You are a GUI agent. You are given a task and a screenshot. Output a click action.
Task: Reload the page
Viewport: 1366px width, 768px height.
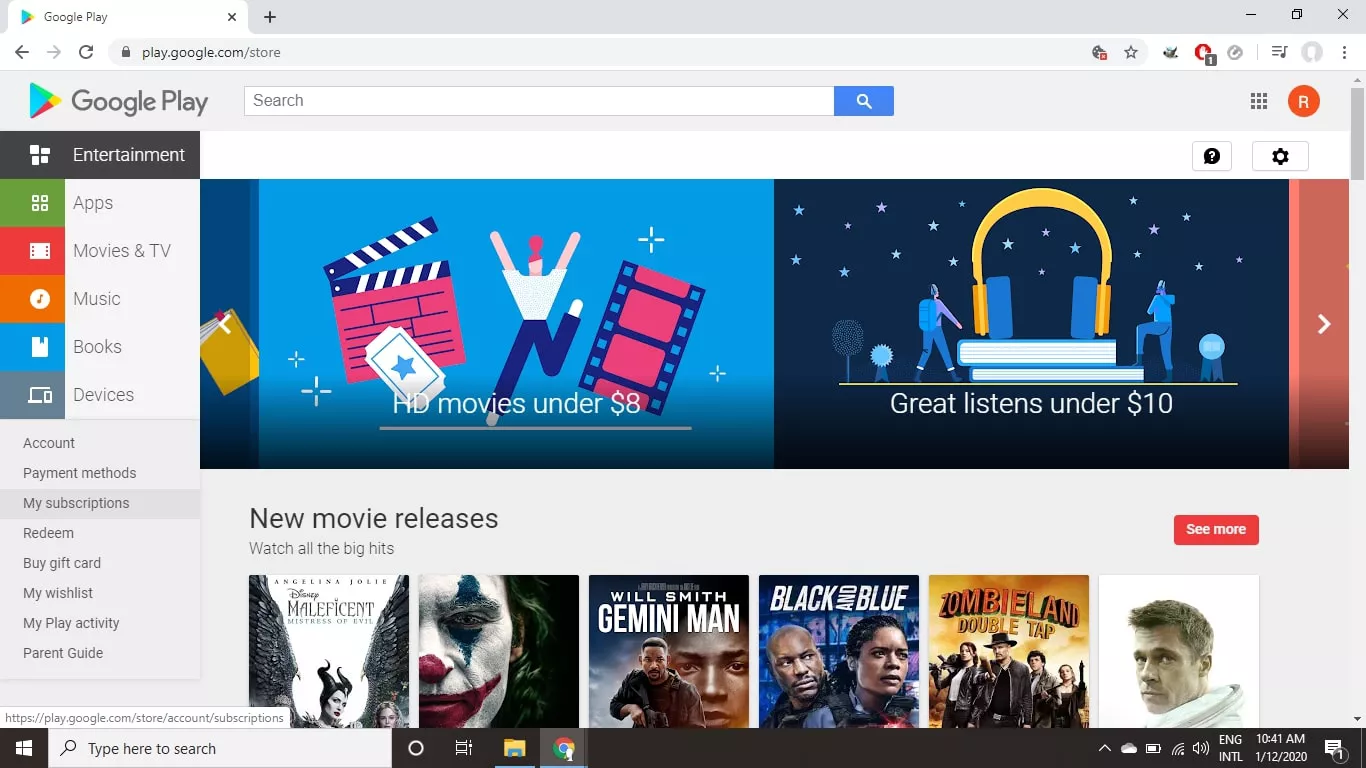tap(86, 52)
